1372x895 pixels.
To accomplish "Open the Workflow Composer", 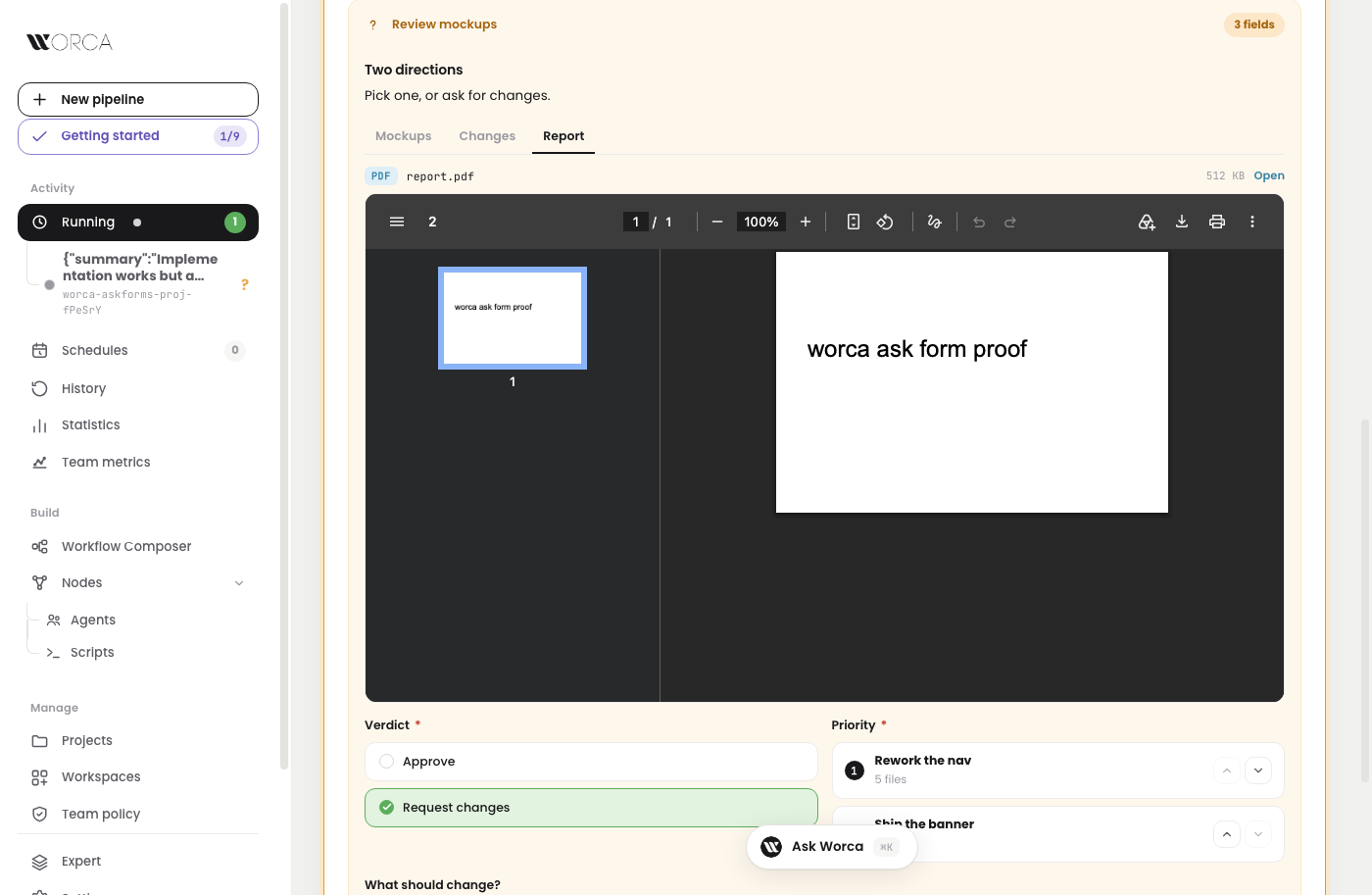I will click(138, 546).
